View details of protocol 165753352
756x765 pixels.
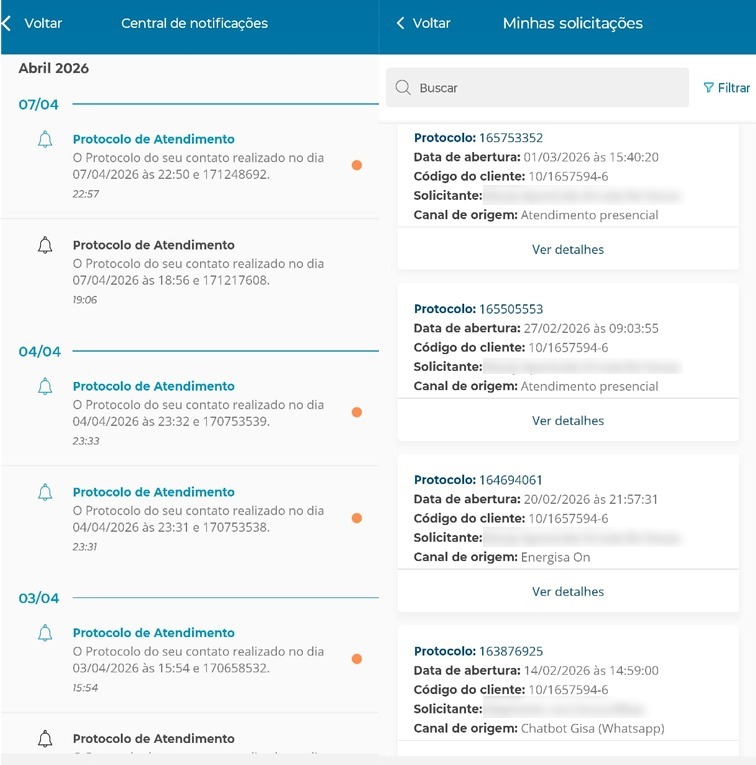click(x=567, y=249)
